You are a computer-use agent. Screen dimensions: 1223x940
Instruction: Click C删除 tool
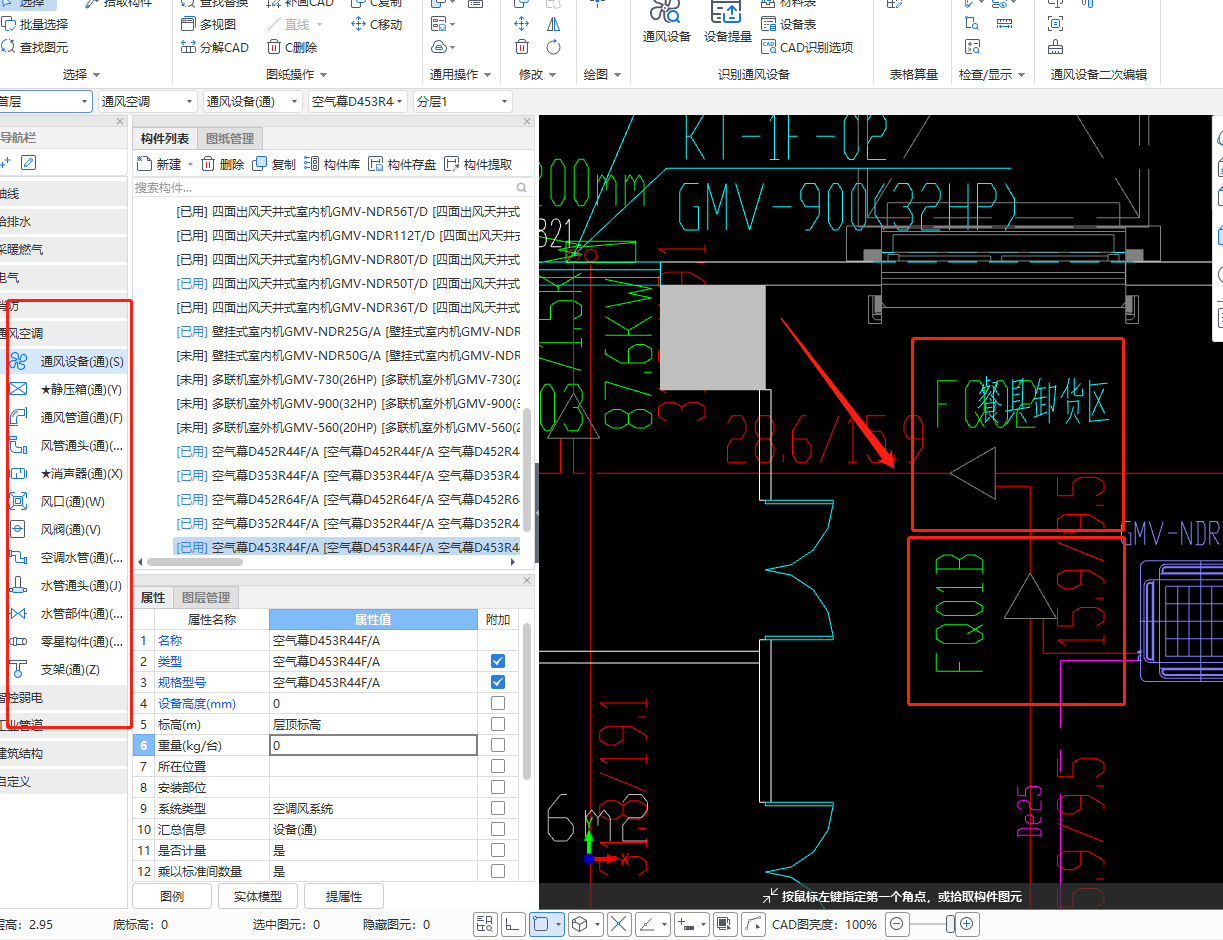click(x=292, y=47)
